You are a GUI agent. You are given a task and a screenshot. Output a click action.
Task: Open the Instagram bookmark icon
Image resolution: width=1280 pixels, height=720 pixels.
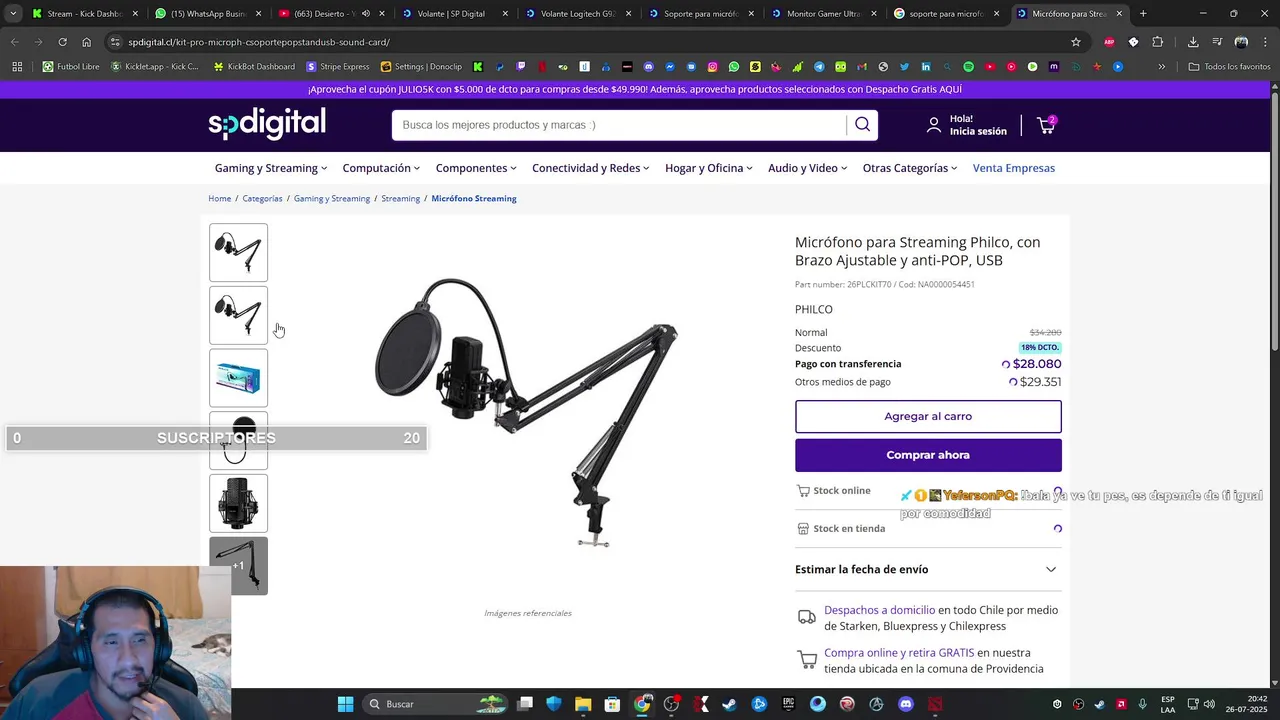[x=712, y=67]
